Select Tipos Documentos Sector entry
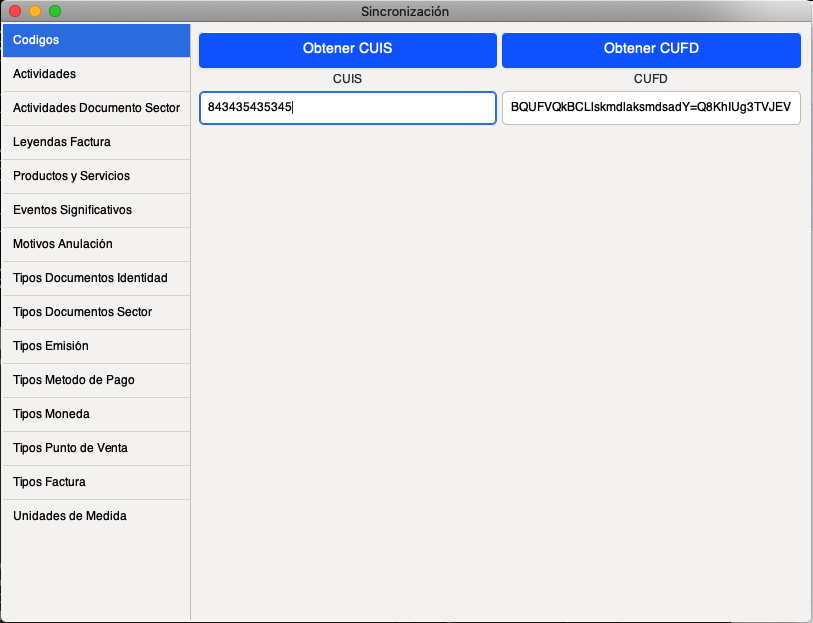This screenshot has height=623, width=813. [95, 312]
